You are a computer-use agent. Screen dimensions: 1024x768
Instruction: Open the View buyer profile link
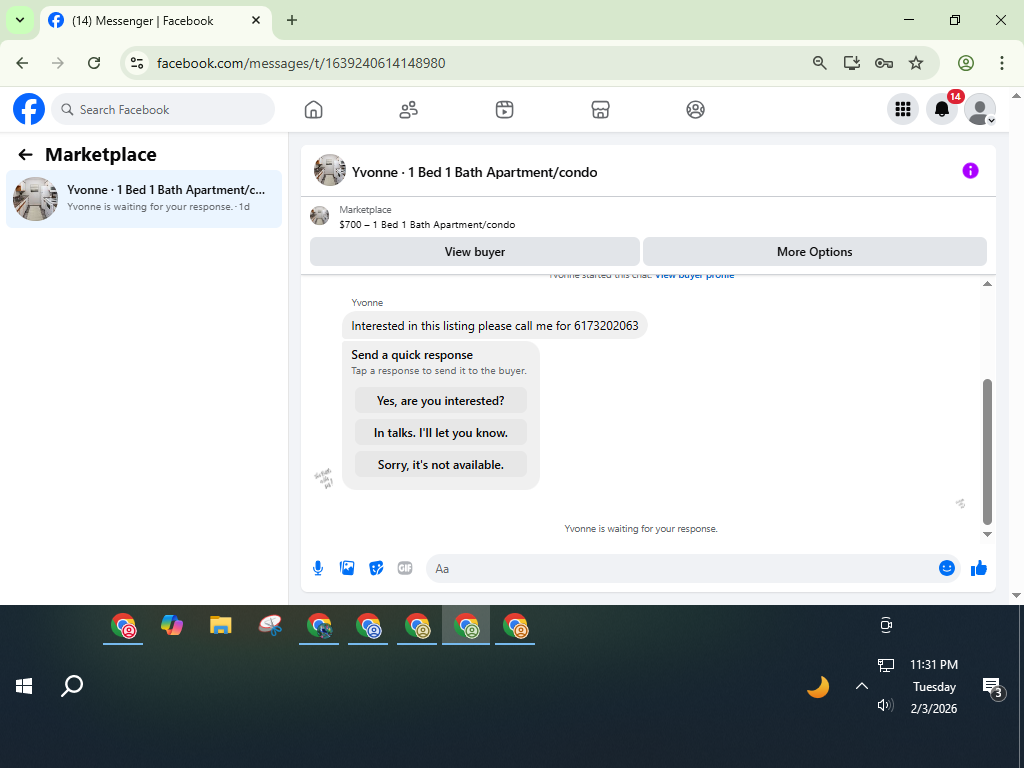coord(694,276)
